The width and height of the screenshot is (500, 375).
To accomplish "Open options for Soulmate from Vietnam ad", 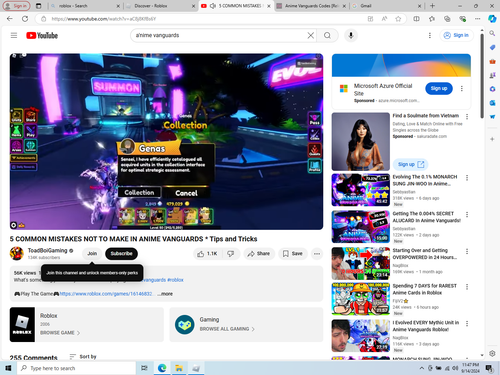I will tap(467, 116).
